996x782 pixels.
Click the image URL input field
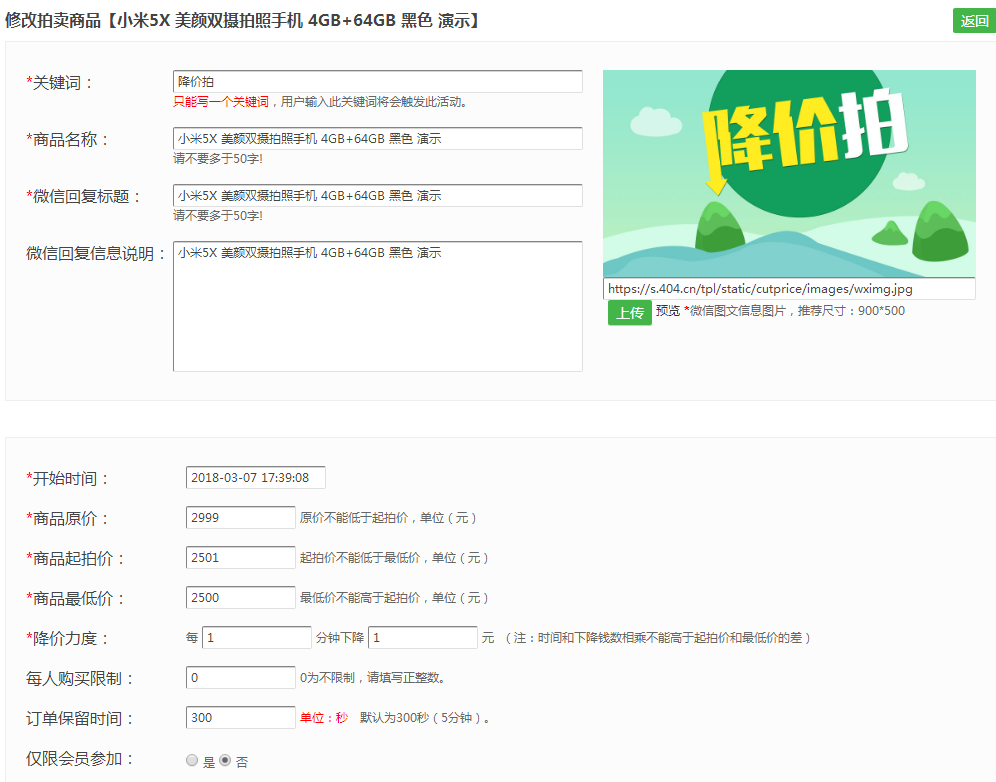tap(788, 289)
